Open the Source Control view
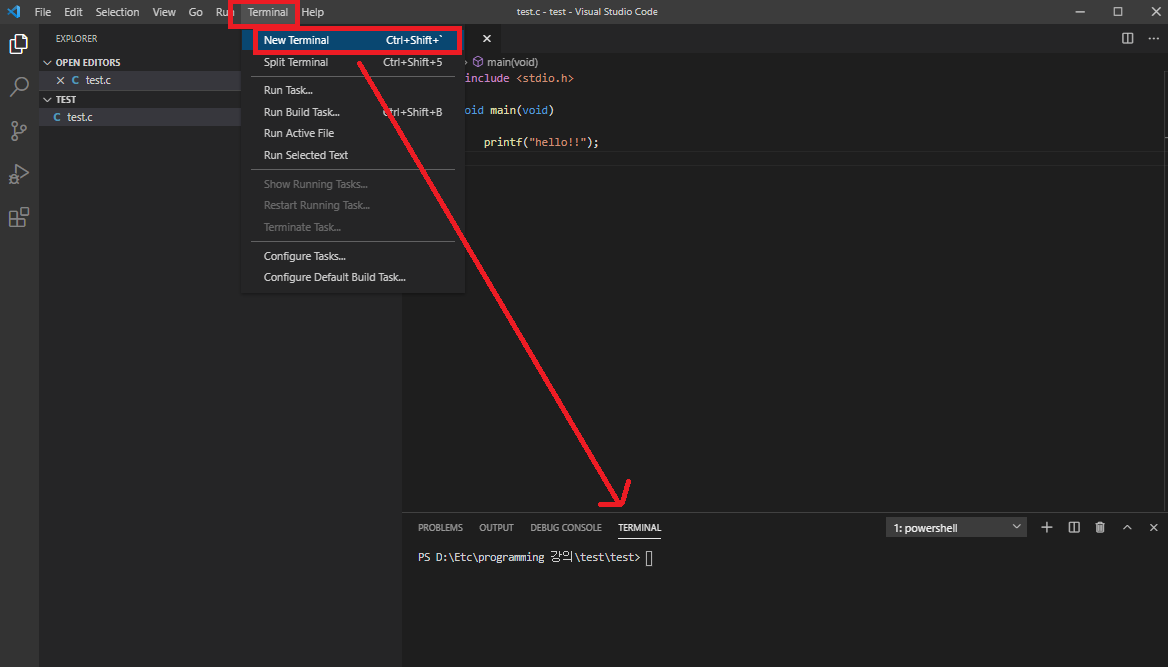The image size is (1168, 667). tap(19, 130)
